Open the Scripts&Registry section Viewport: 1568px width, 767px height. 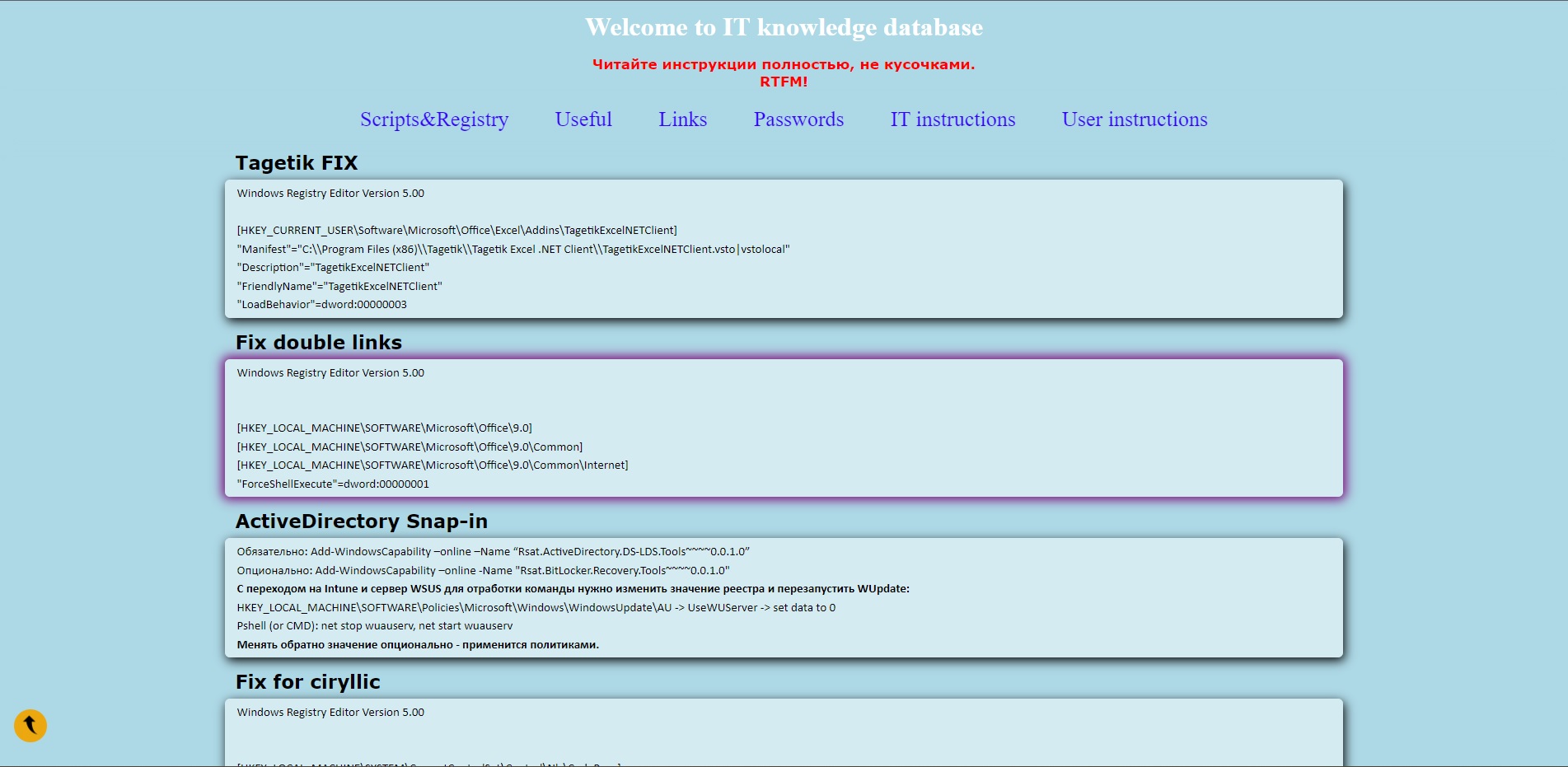[x=434, y=119]
